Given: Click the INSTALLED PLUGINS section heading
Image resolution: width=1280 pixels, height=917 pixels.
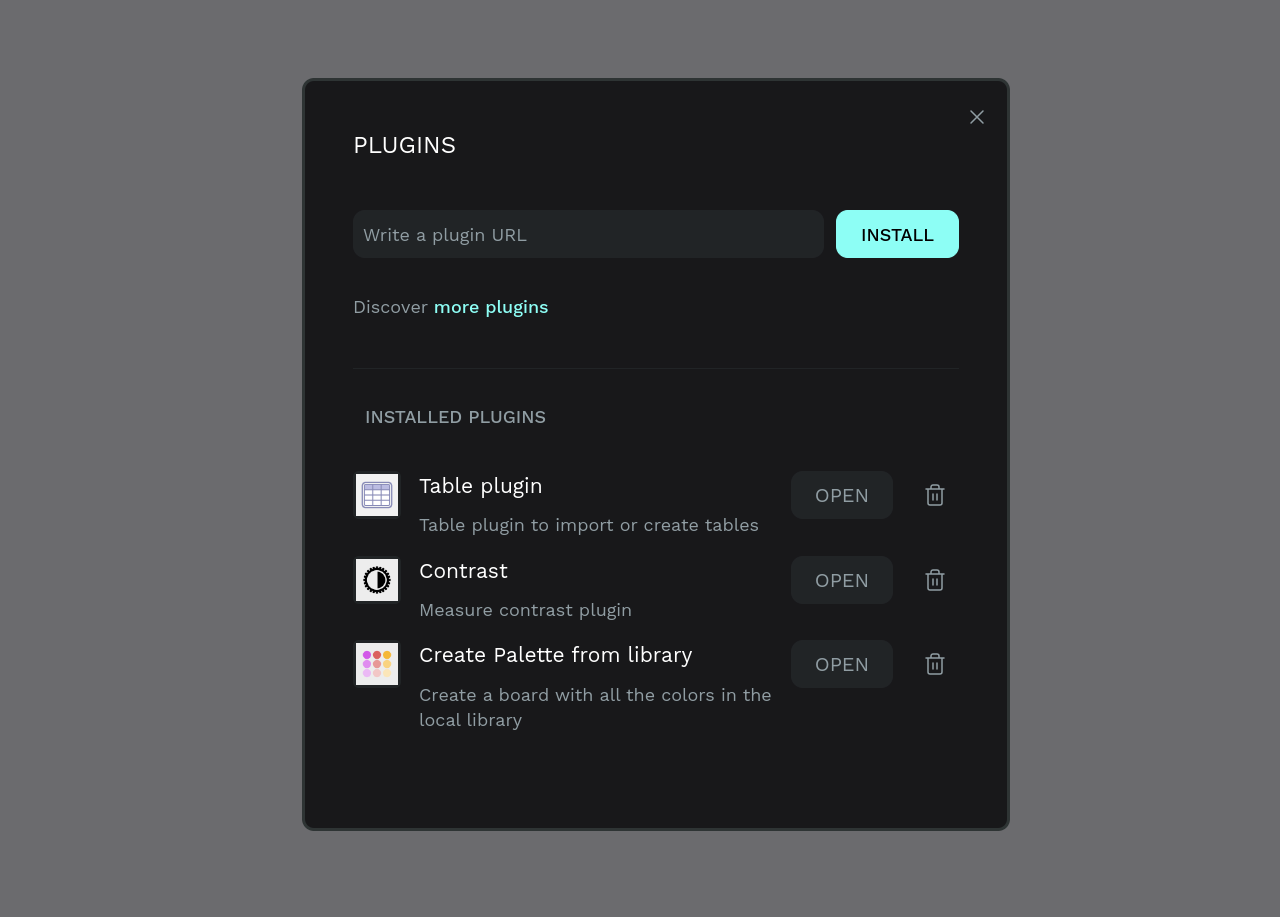Looking at the screenshot, I should tap(455, 417).
